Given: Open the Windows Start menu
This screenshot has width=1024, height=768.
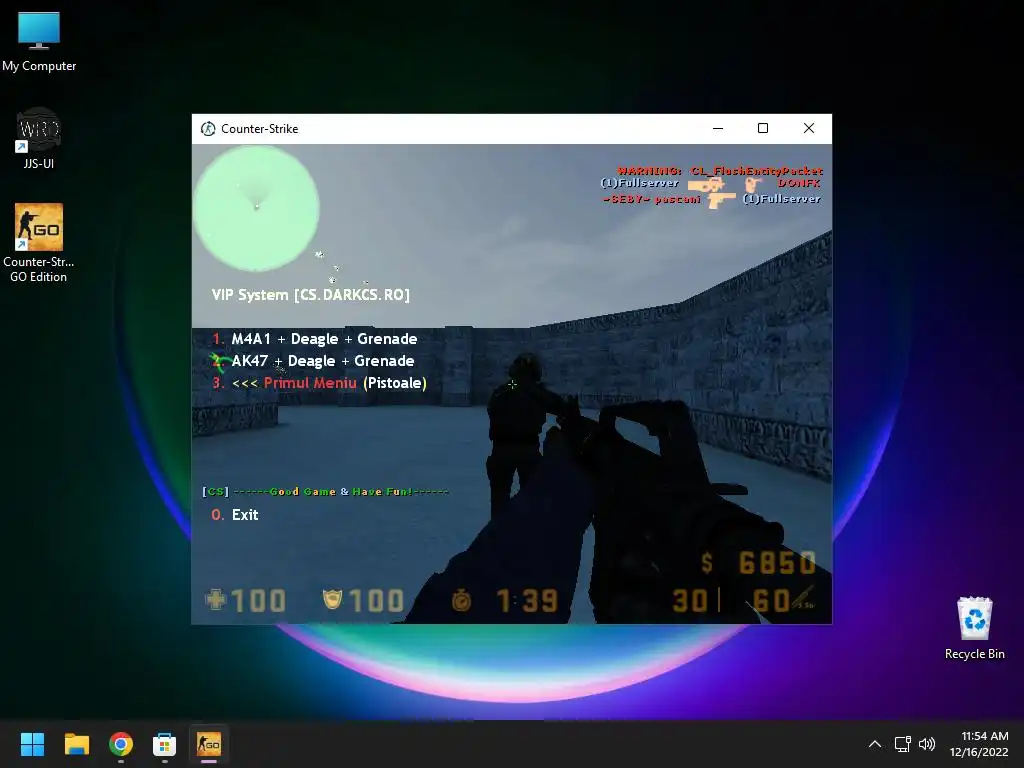Looking at the screenshot, I should point(32,744).
